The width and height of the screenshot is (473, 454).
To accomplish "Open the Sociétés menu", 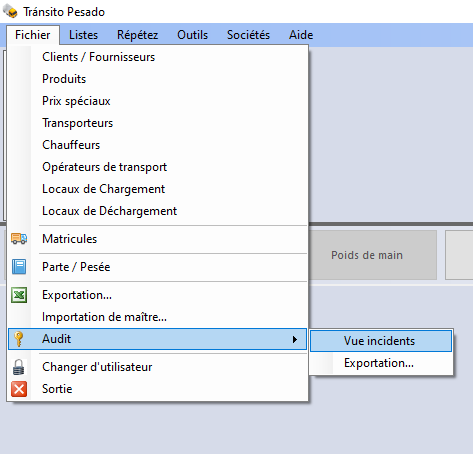I will point(248,35).
